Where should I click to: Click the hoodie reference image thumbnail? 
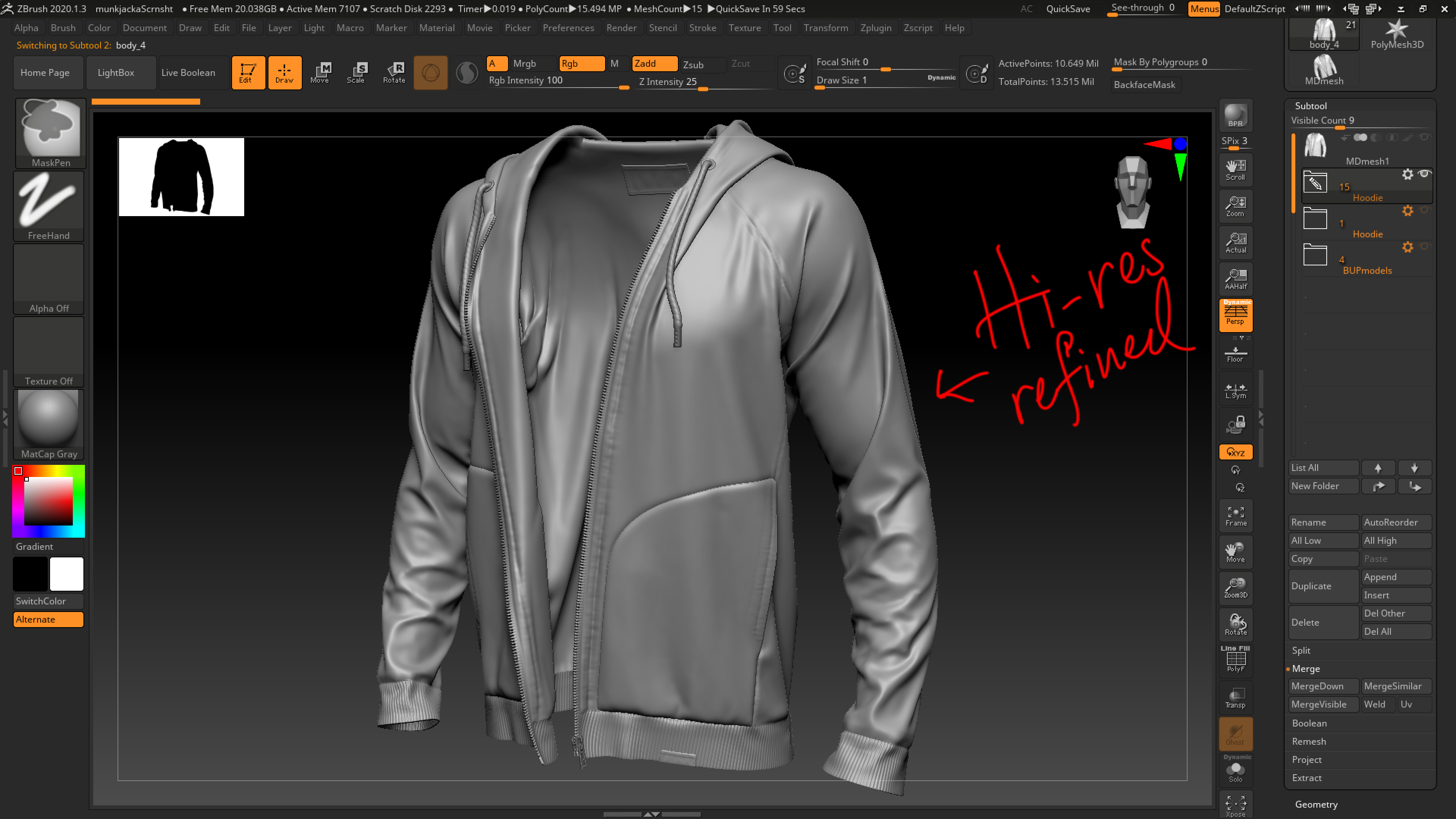[182, 177]
